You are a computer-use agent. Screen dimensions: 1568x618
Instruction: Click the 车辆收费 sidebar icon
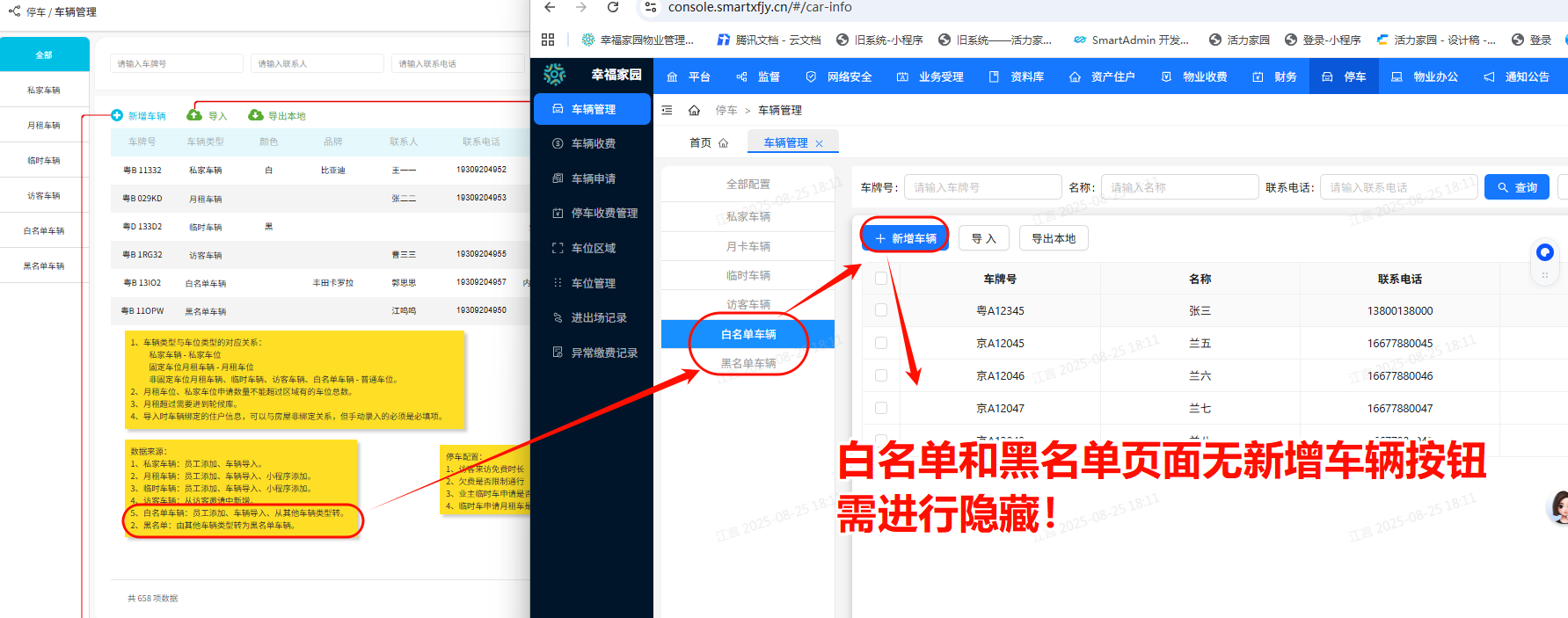tap(558, 143)
